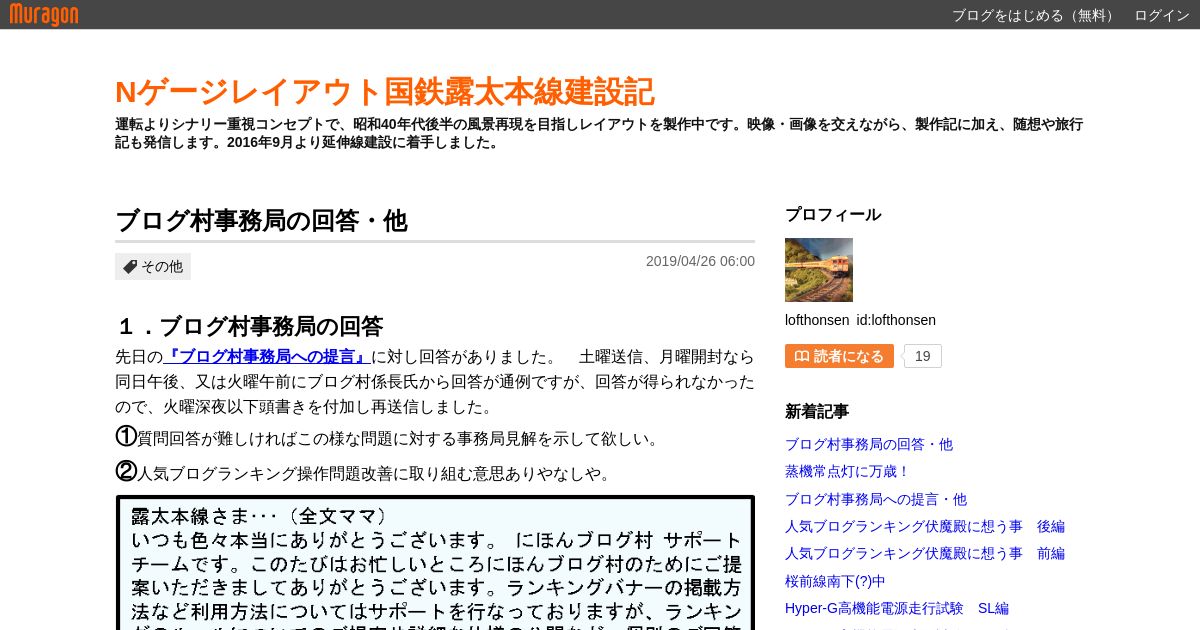The image size is (1200, 630).
Task: Open blog title Nゲージレイアウト国鉄露太本線建設記
Action: tap(385, 92)
